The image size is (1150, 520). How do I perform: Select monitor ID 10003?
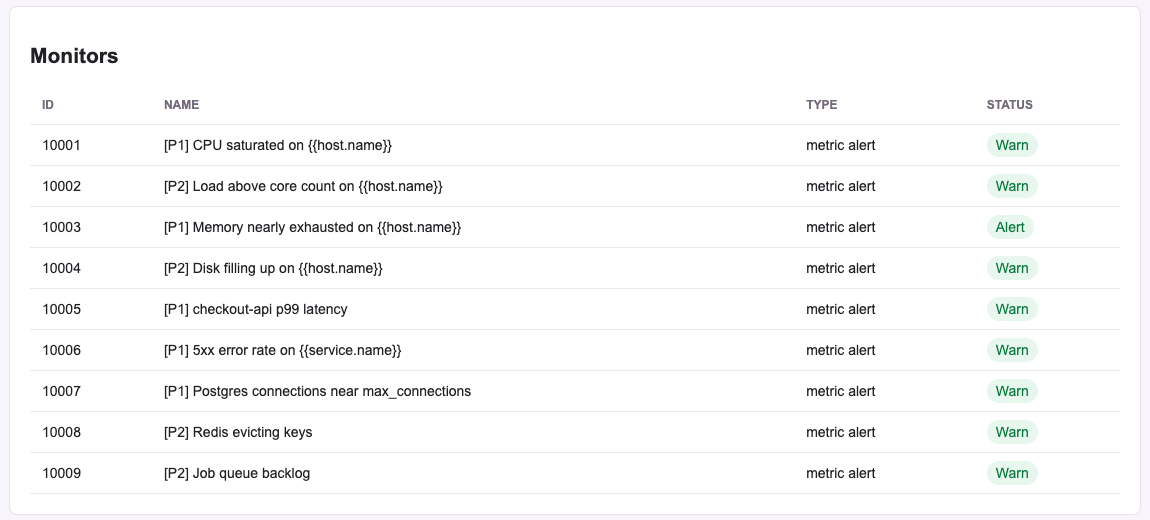coord(62,227)
